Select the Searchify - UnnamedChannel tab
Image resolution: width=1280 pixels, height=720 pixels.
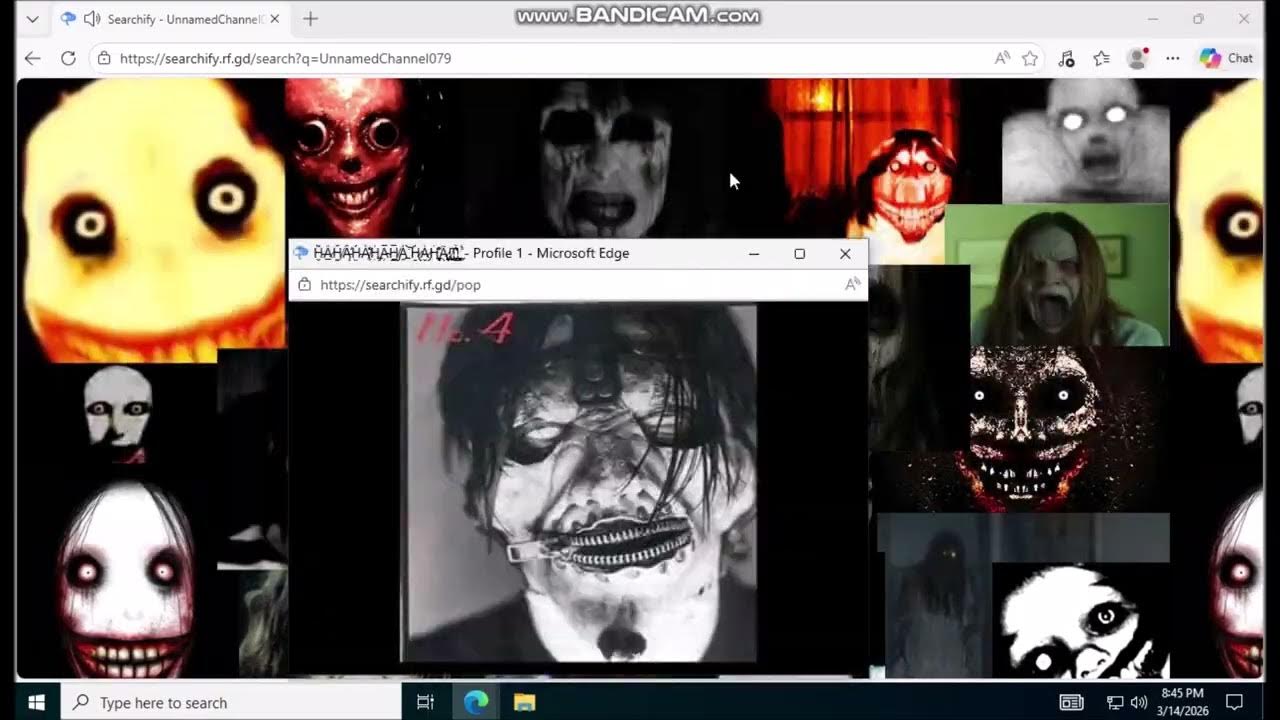pyautogui.click(x=185, y=19)
